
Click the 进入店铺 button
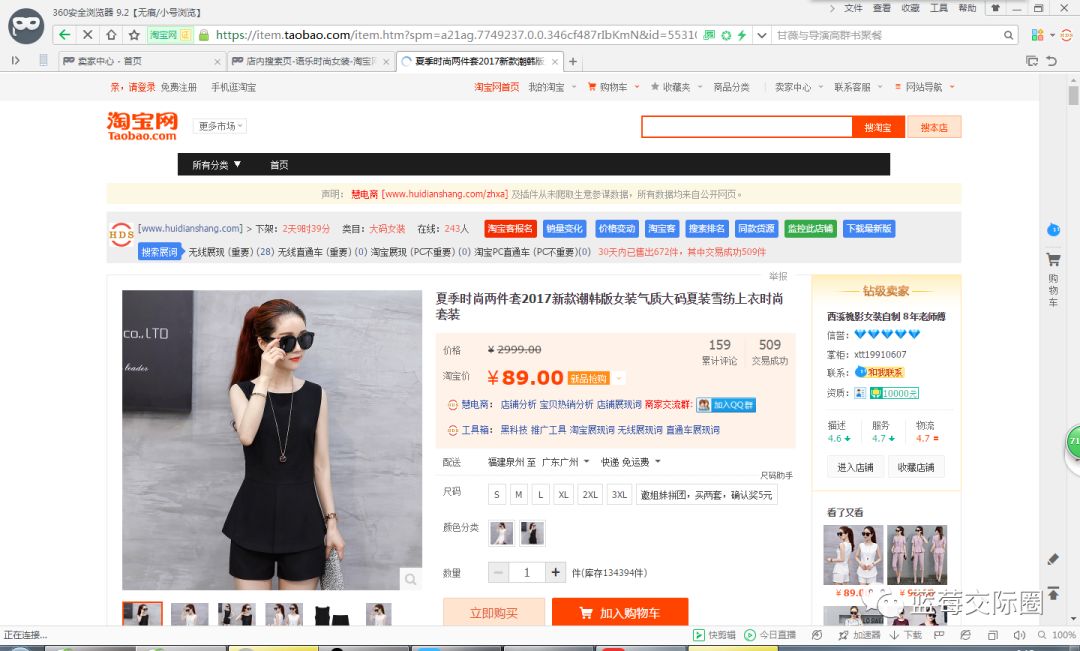pyautogui.click(x=855, y=467)
